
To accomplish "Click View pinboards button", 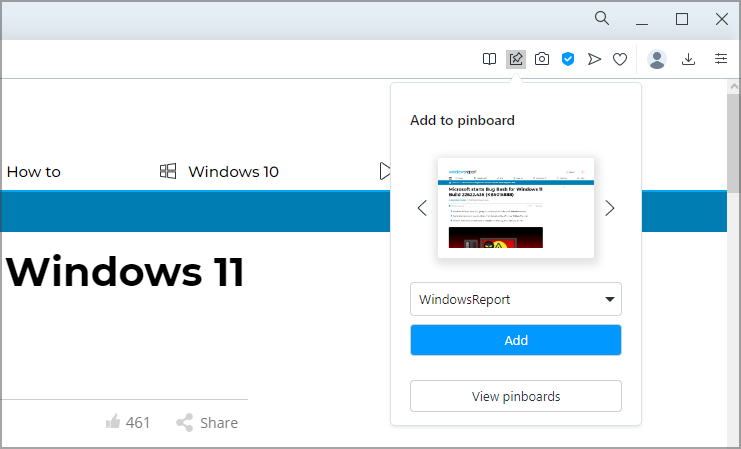I will click(x=516, y=396).
